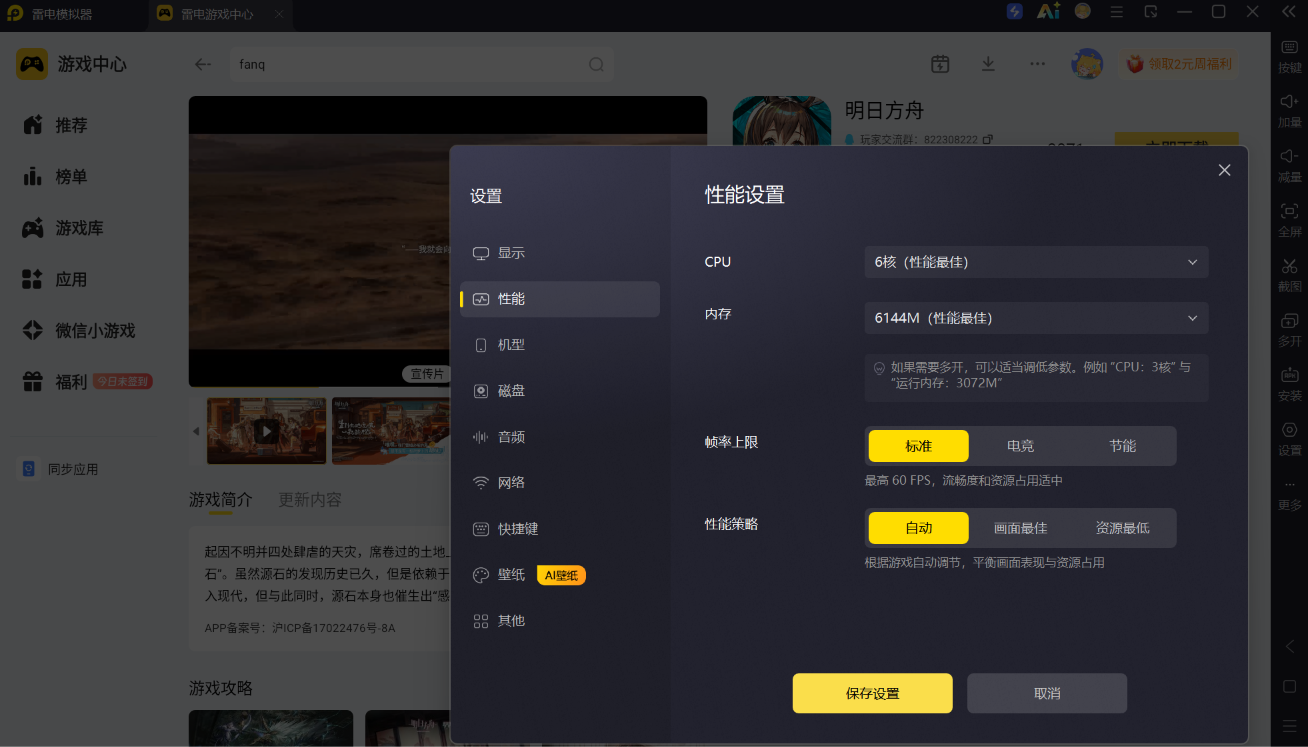Open the 性能 settings section
Image resolution: width=1308 pixels, height=747 pixels.
(x=560, y=299)
